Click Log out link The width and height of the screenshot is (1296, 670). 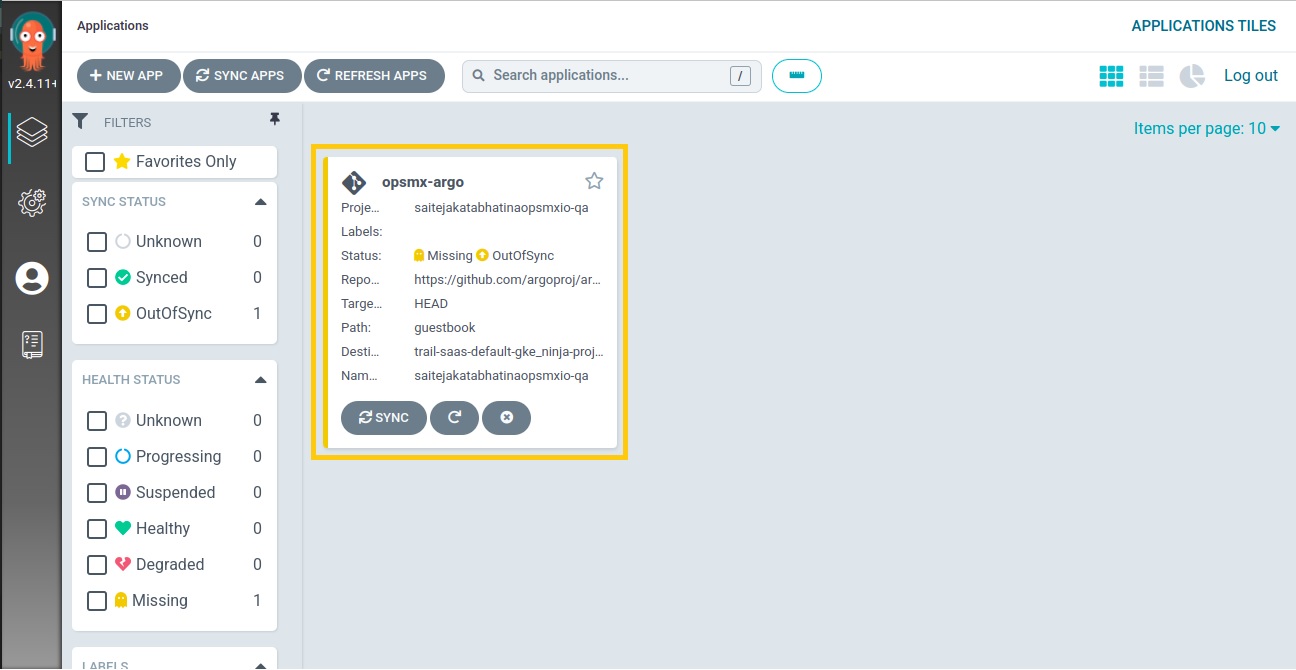click(1250, 76)
